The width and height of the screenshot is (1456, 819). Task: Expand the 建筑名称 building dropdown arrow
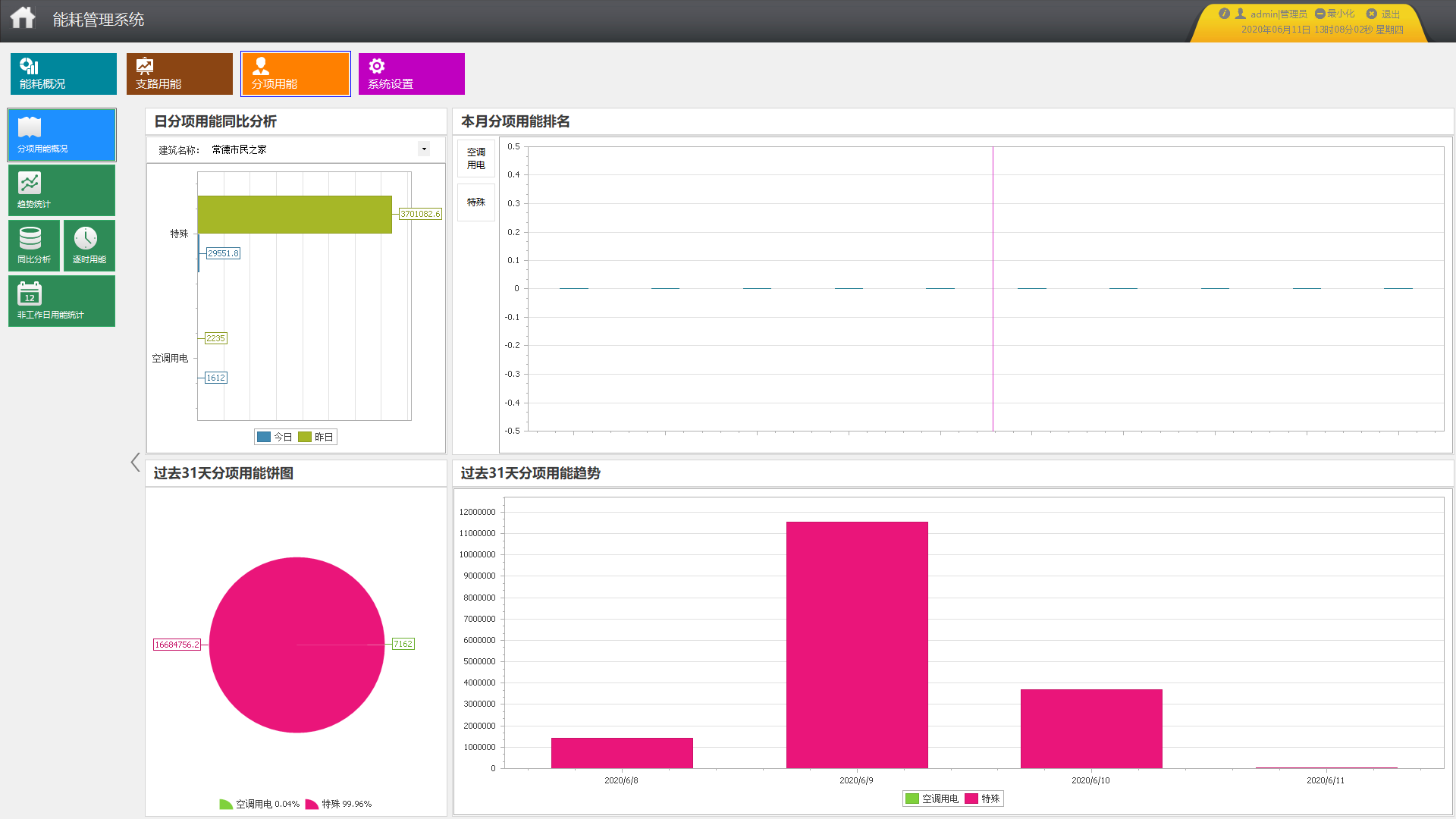pos(424,149)
